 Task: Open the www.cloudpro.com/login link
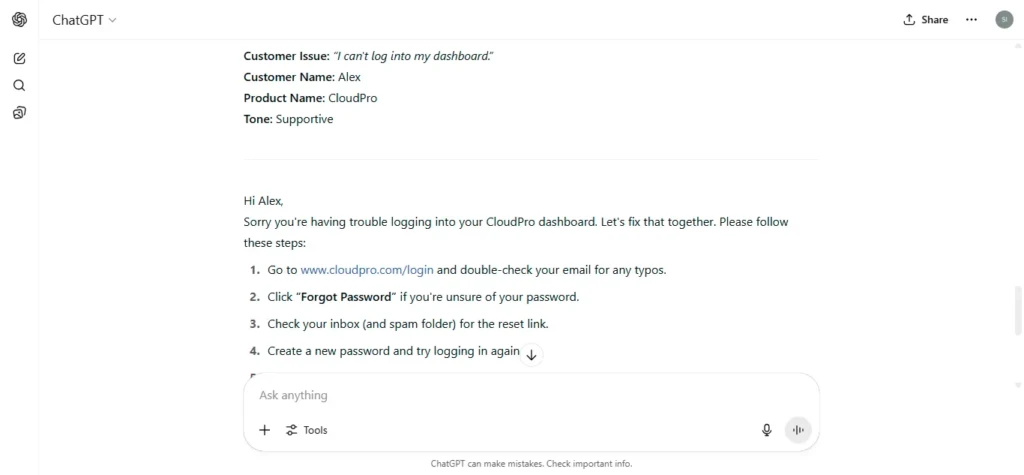[x=367, y=270]
